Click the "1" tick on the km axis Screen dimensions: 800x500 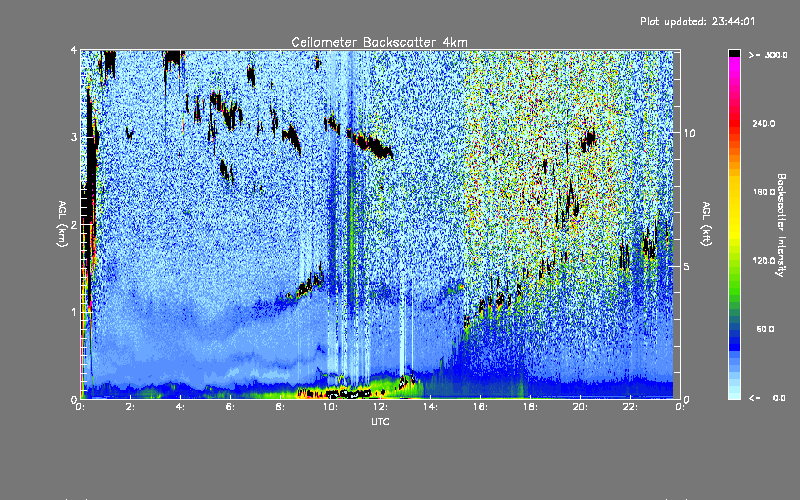(74, 312)
